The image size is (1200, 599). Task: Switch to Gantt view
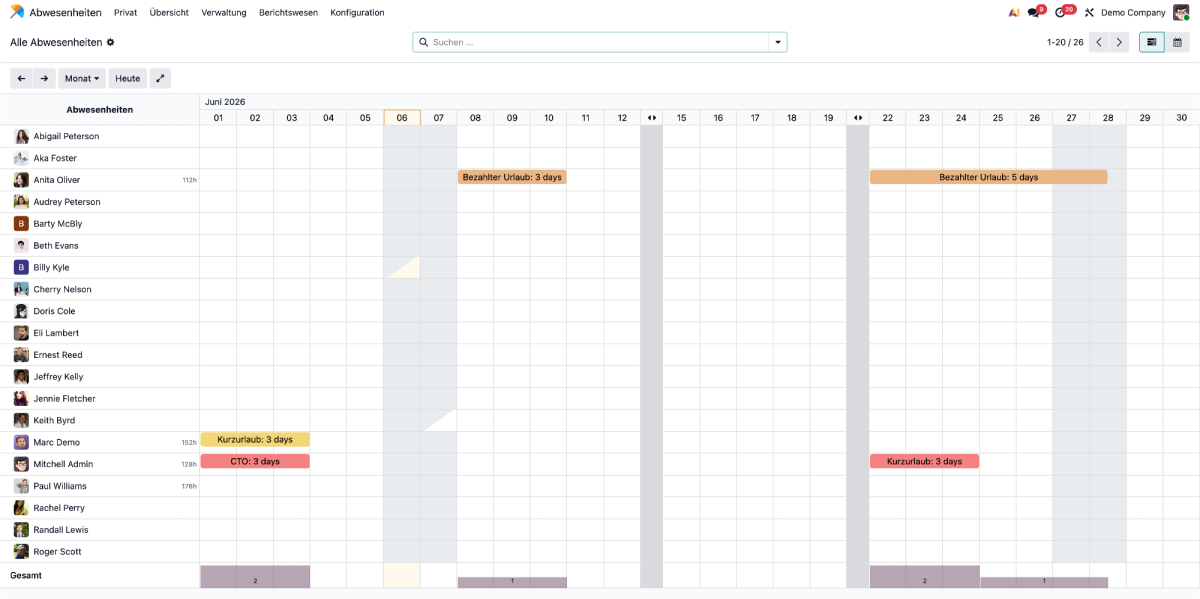pos(1152,42)
